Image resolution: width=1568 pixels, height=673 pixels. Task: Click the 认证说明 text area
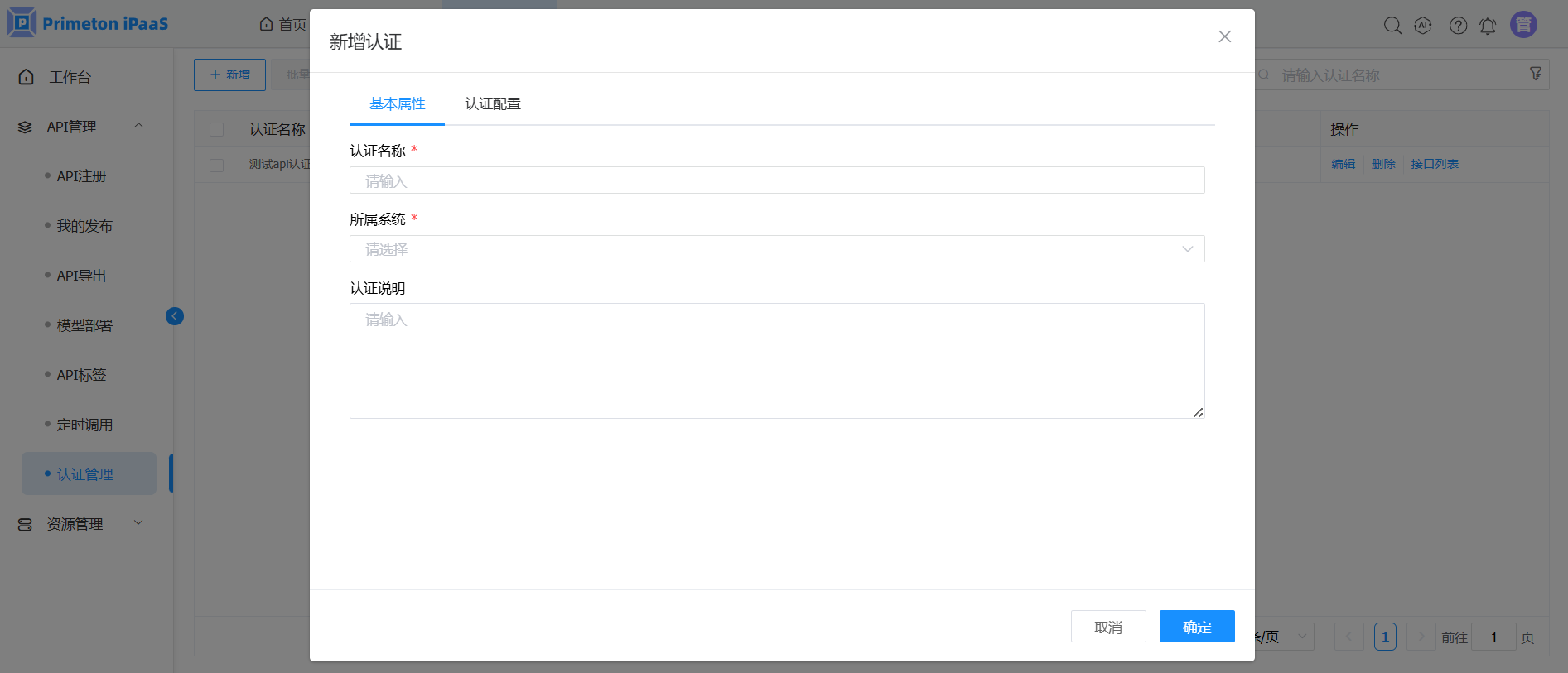pos(776,361)
